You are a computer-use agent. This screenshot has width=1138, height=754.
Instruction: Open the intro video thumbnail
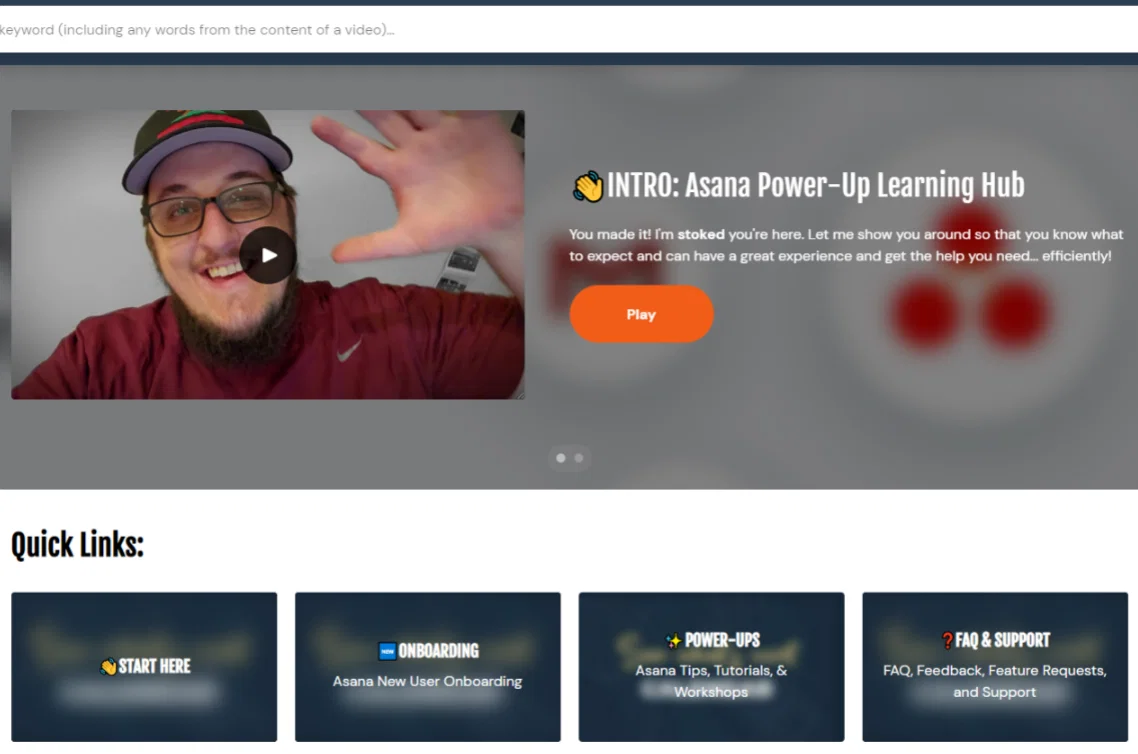coord(268,255)
